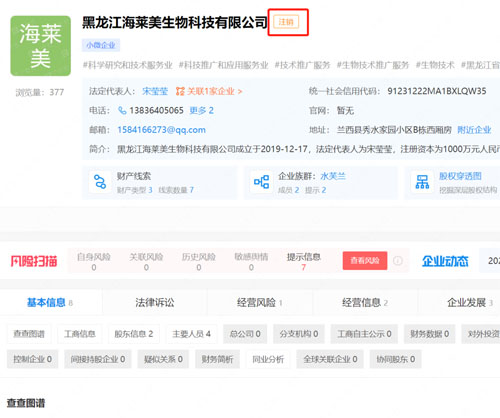Select 工商信息 sub-tab

(x=80, y=334)
